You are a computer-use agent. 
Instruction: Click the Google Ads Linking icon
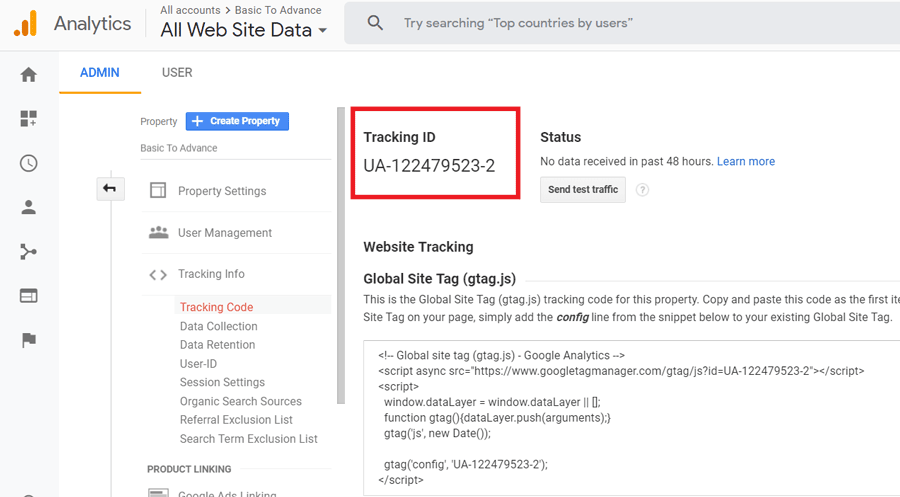[x=158, y=492]
